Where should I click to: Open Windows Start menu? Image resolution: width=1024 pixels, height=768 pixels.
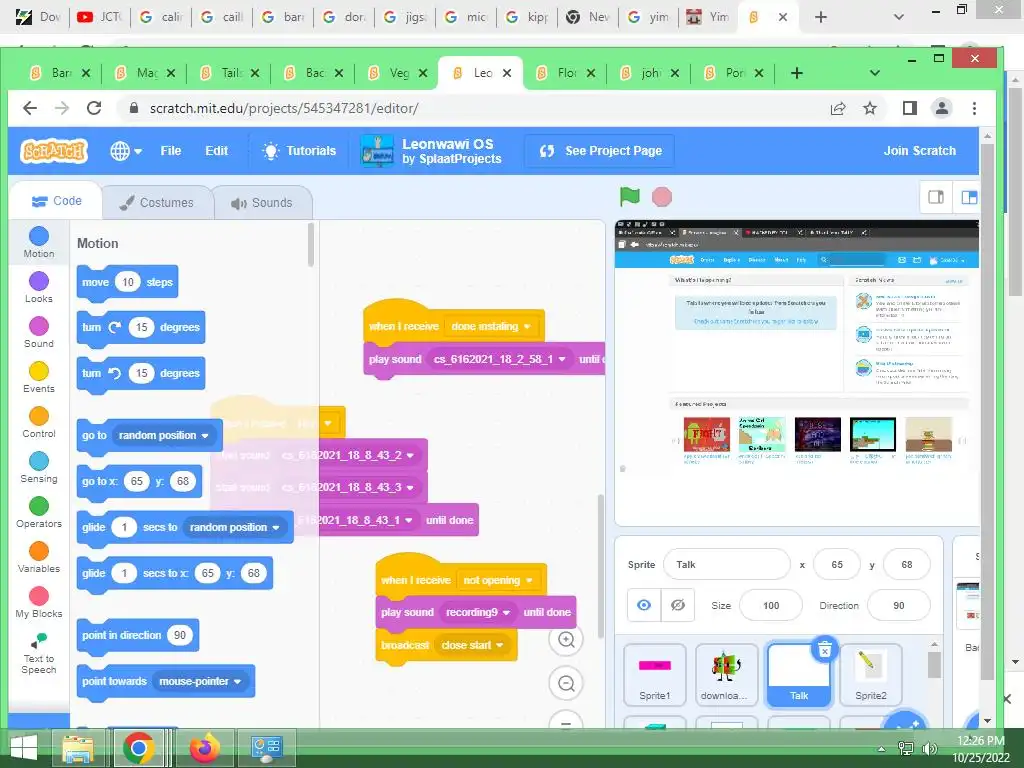24,747
